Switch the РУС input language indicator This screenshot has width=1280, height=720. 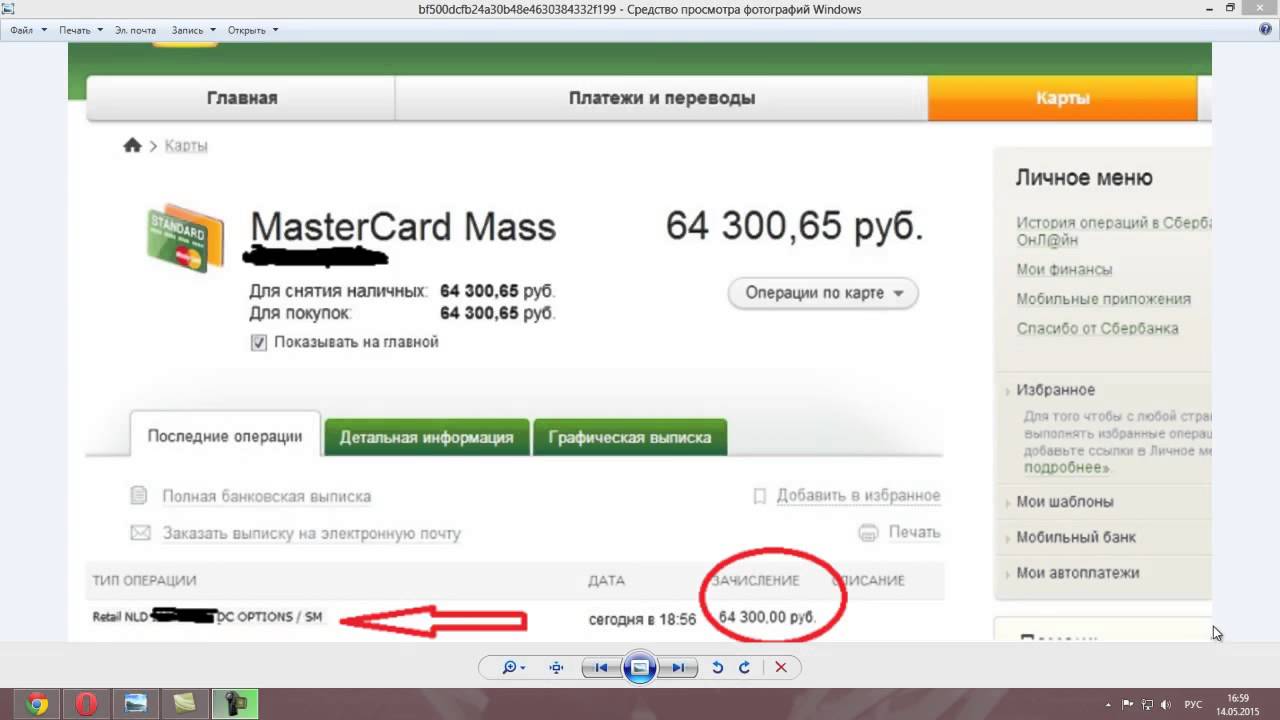click(x=1193, y=704)
